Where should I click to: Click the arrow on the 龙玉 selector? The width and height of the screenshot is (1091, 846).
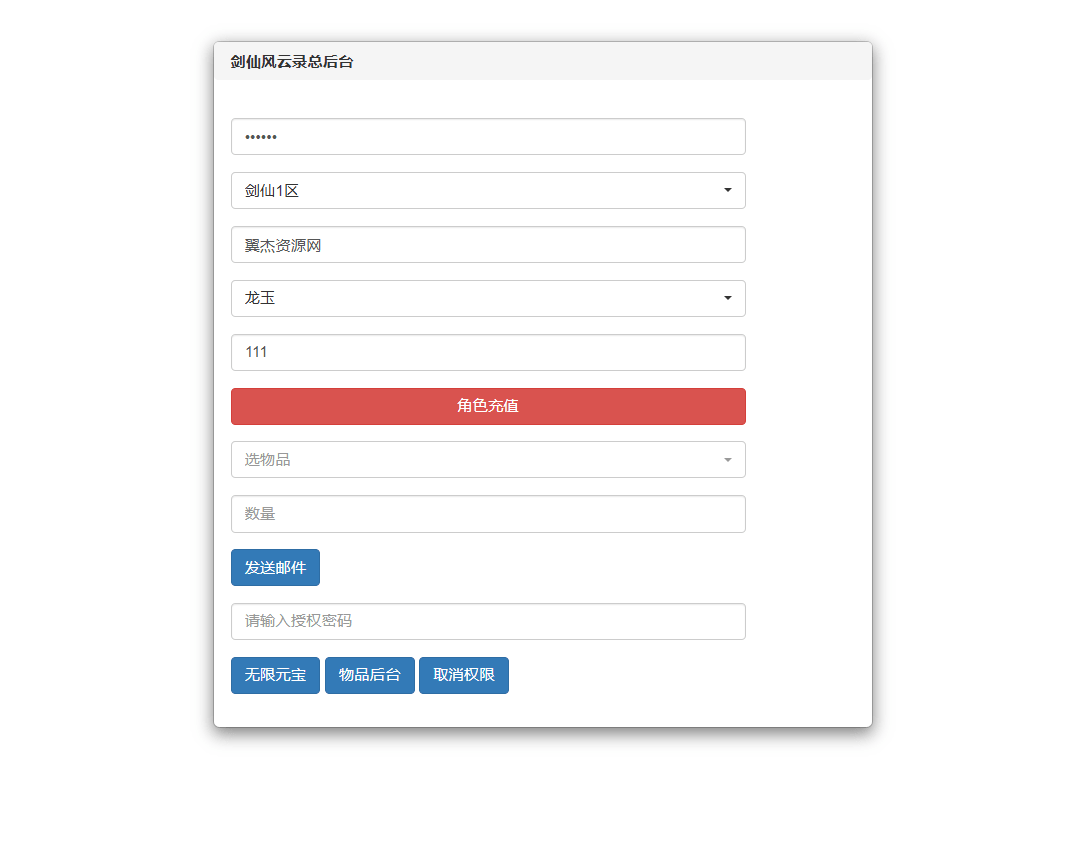727,298
